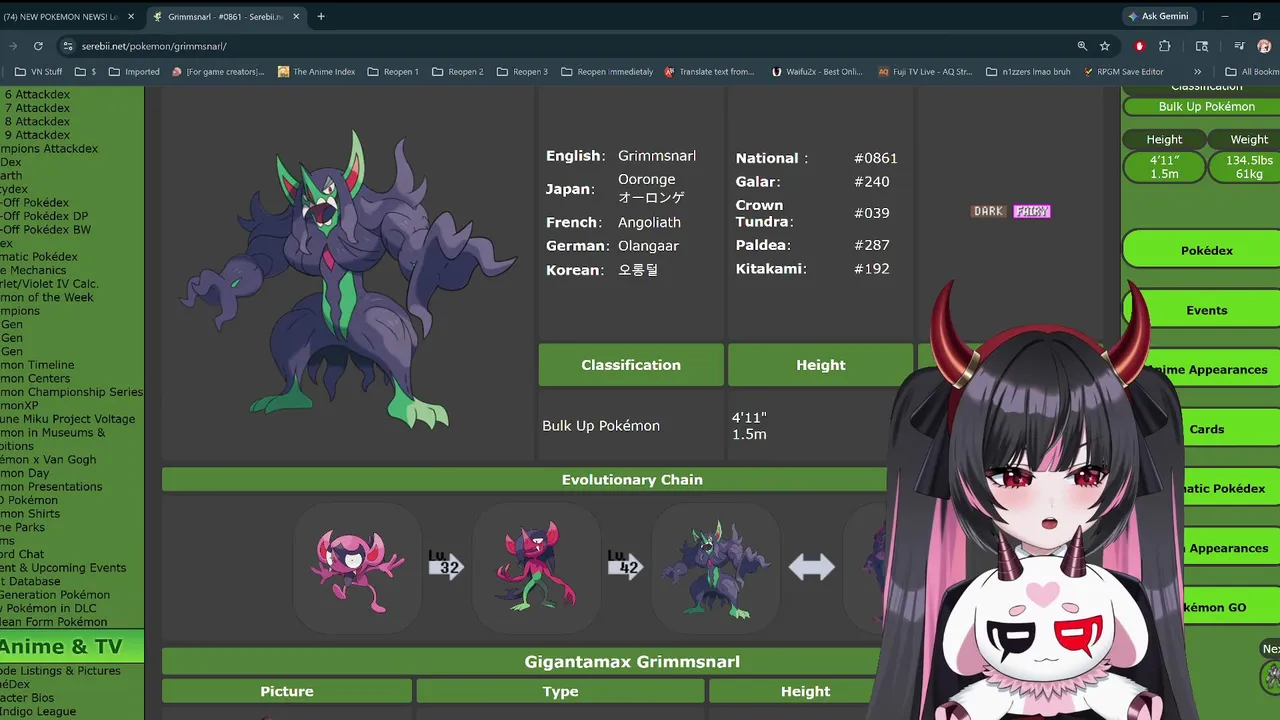The image size is (1280, 720).
Task: Open Miku Project Voltage link
Action: tap(67, 419)
